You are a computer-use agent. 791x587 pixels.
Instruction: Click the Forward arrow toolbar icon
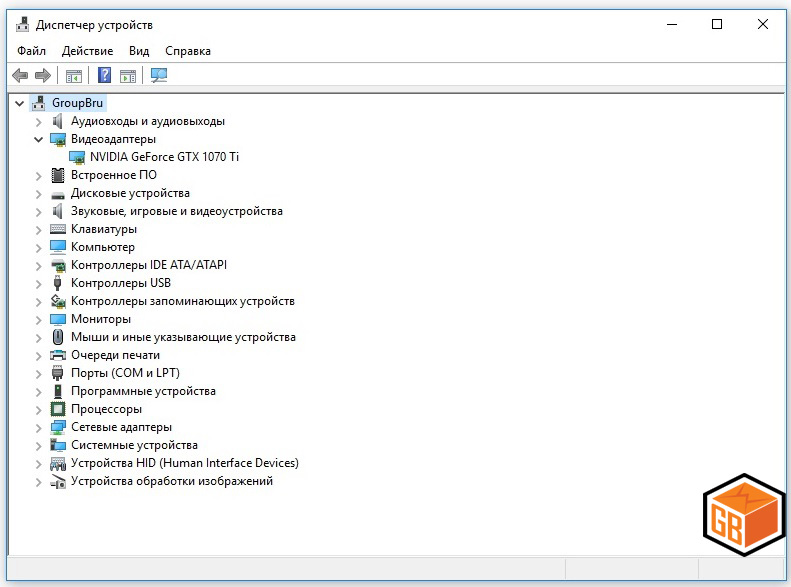tap(43, 76)
